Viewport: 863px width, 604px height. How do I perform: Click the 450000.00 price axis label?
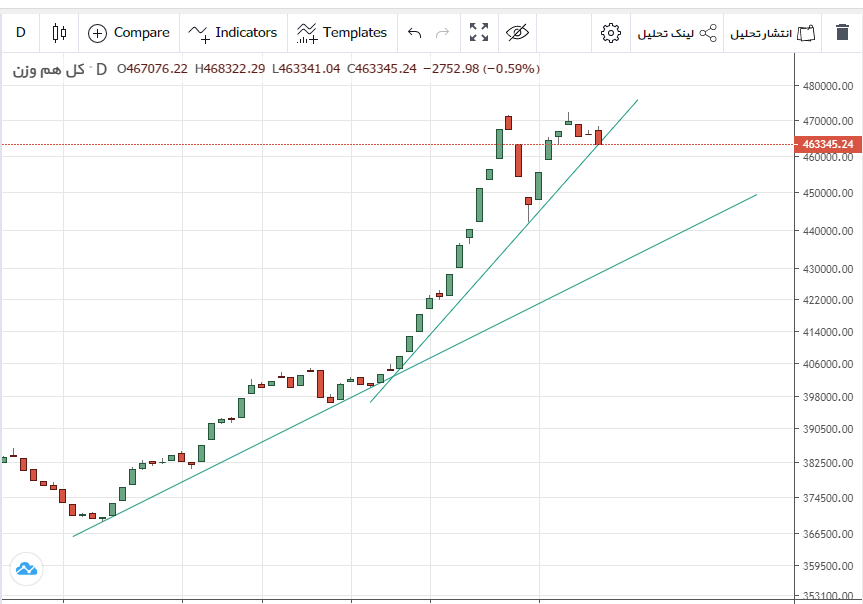pos(828,193)
